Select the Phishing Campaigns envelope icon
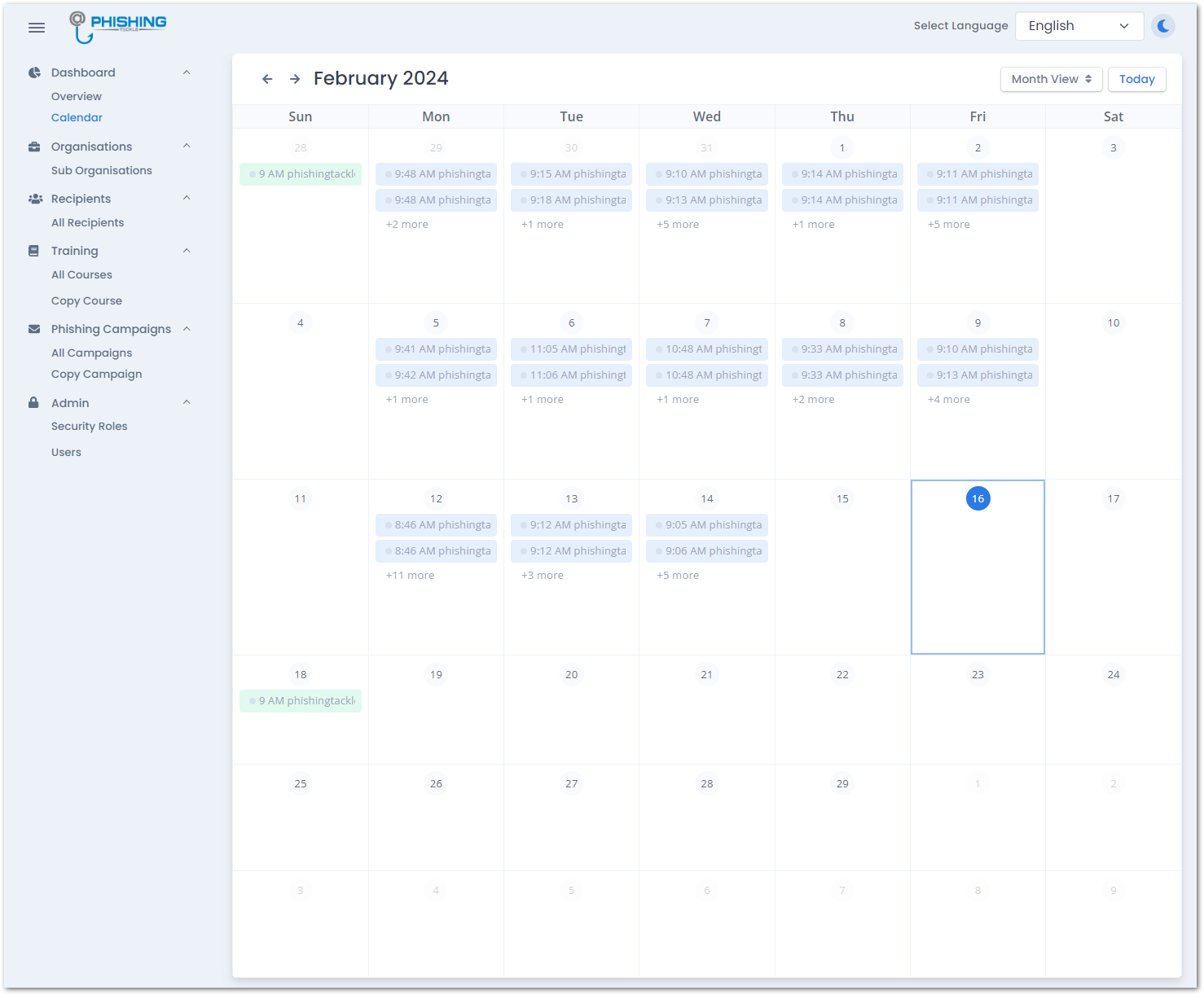 [33, 329]
